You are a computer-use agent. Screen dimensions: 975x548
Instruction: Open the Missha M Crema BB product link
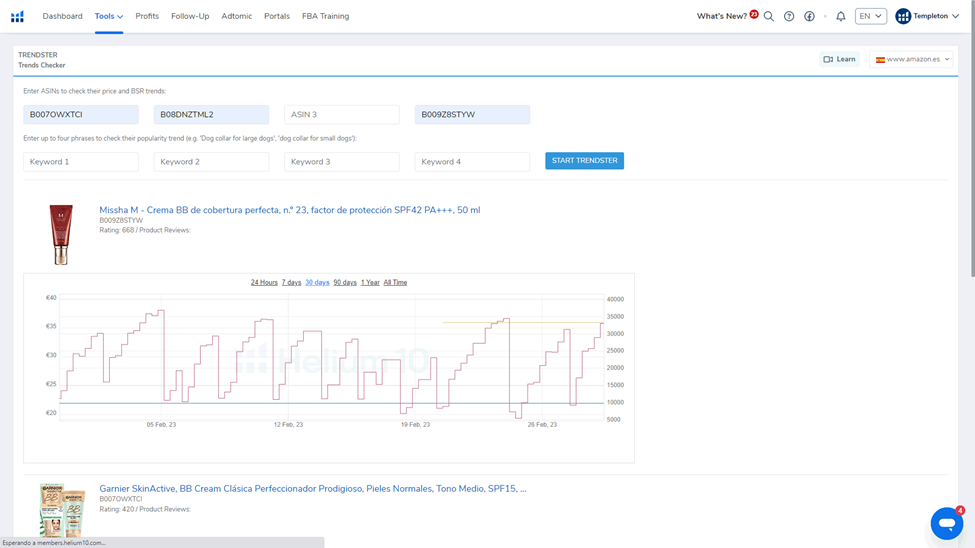click(x=290, y=210)
